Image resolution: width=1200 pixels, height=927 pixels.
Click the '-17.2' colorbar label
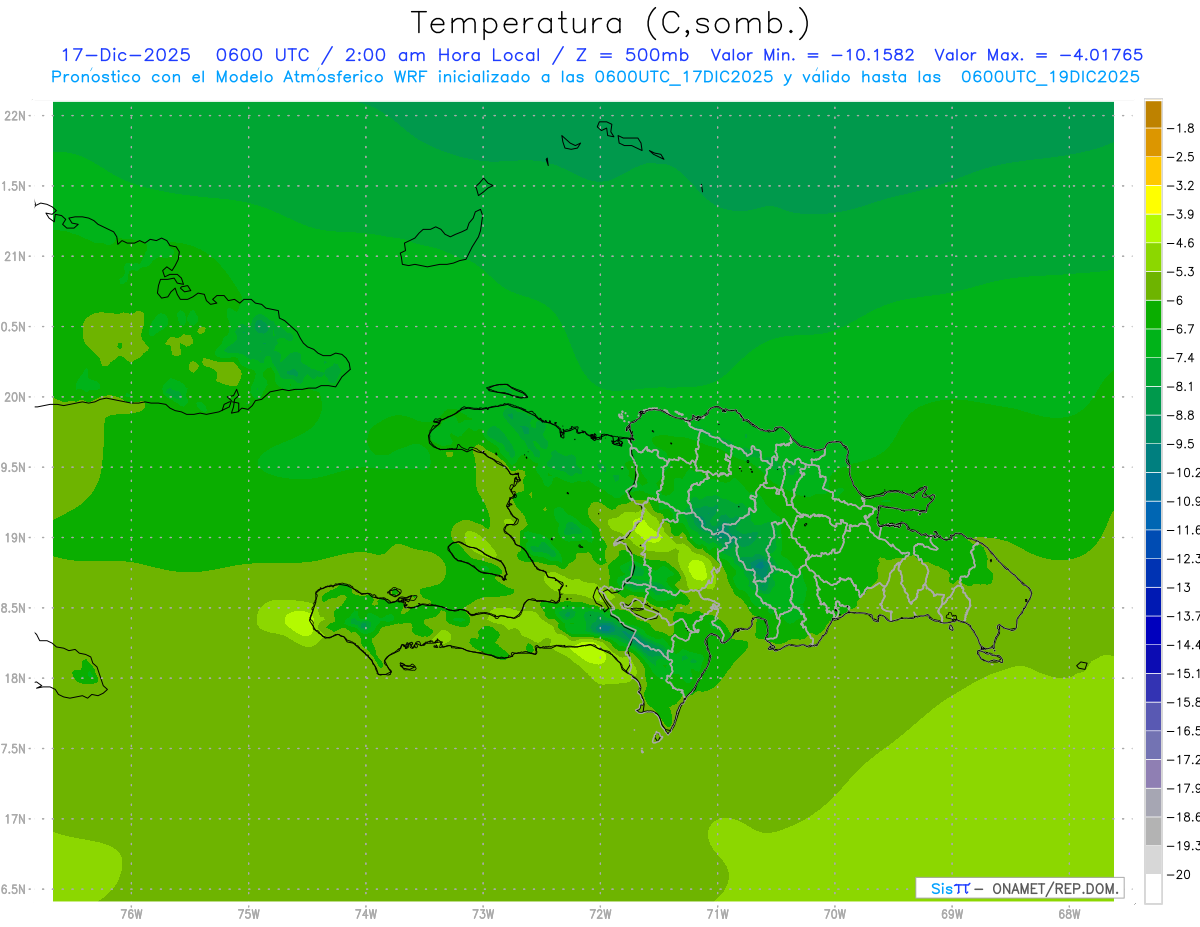pos(1184,760)
